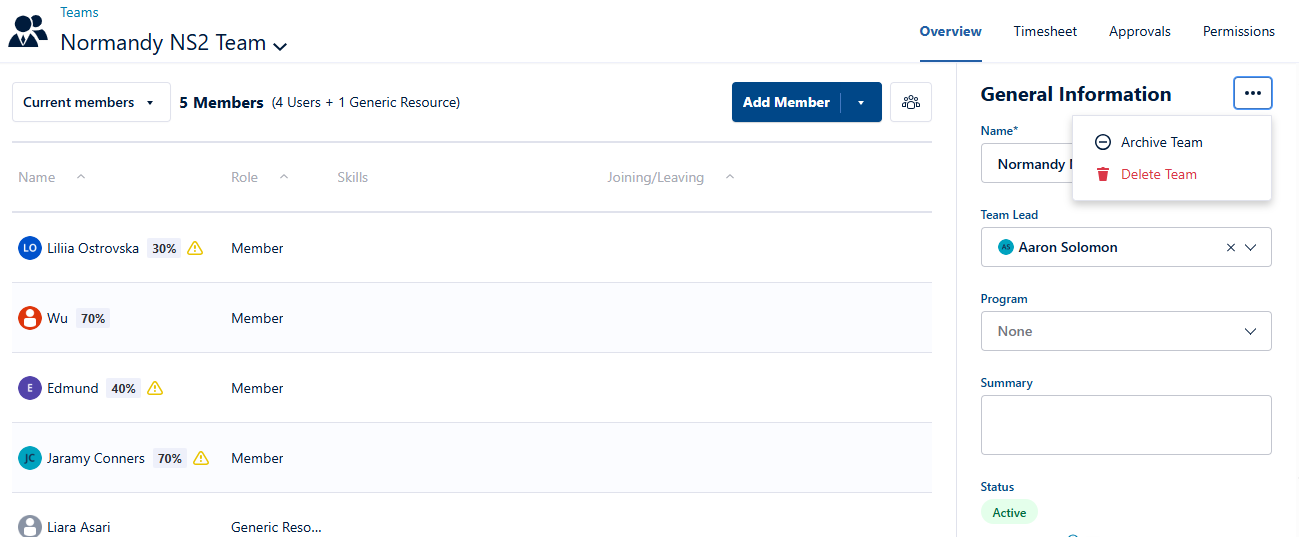Click the warning icon next to Liliia Ostrovska
The image size is (1299, 537).
coord(195,248)
